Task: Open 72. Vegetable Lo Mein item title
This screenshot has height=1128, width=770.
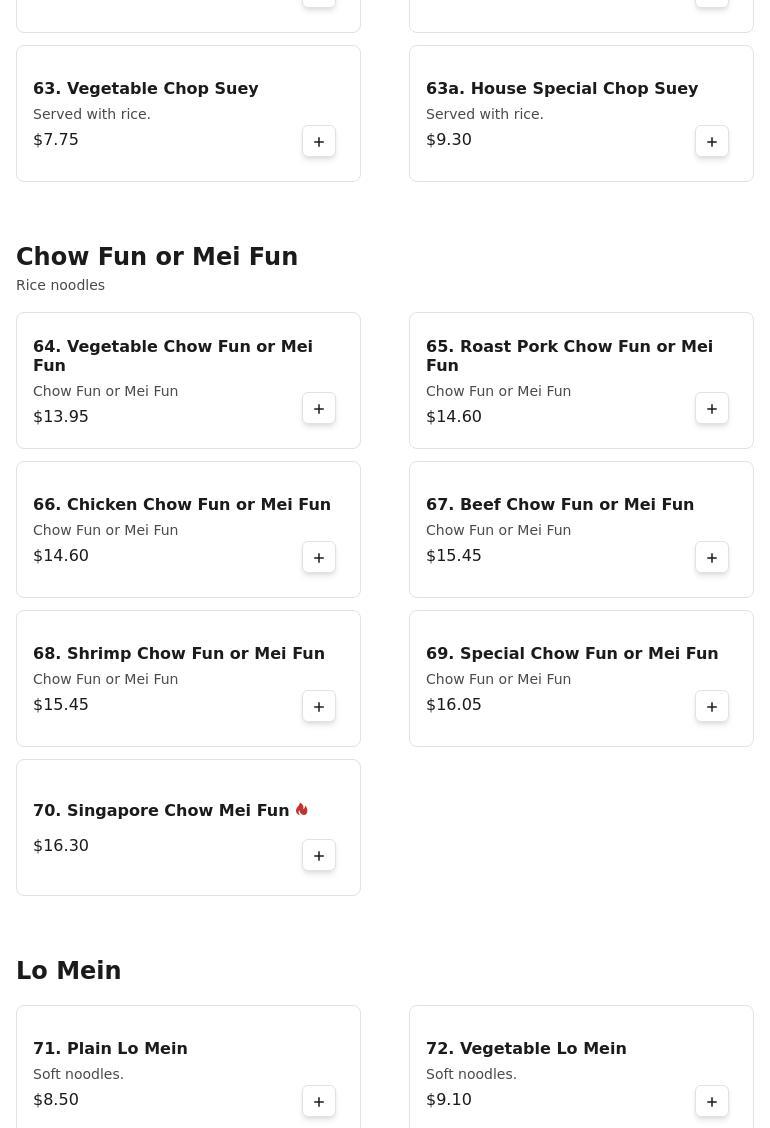Action: [526, 1049]
